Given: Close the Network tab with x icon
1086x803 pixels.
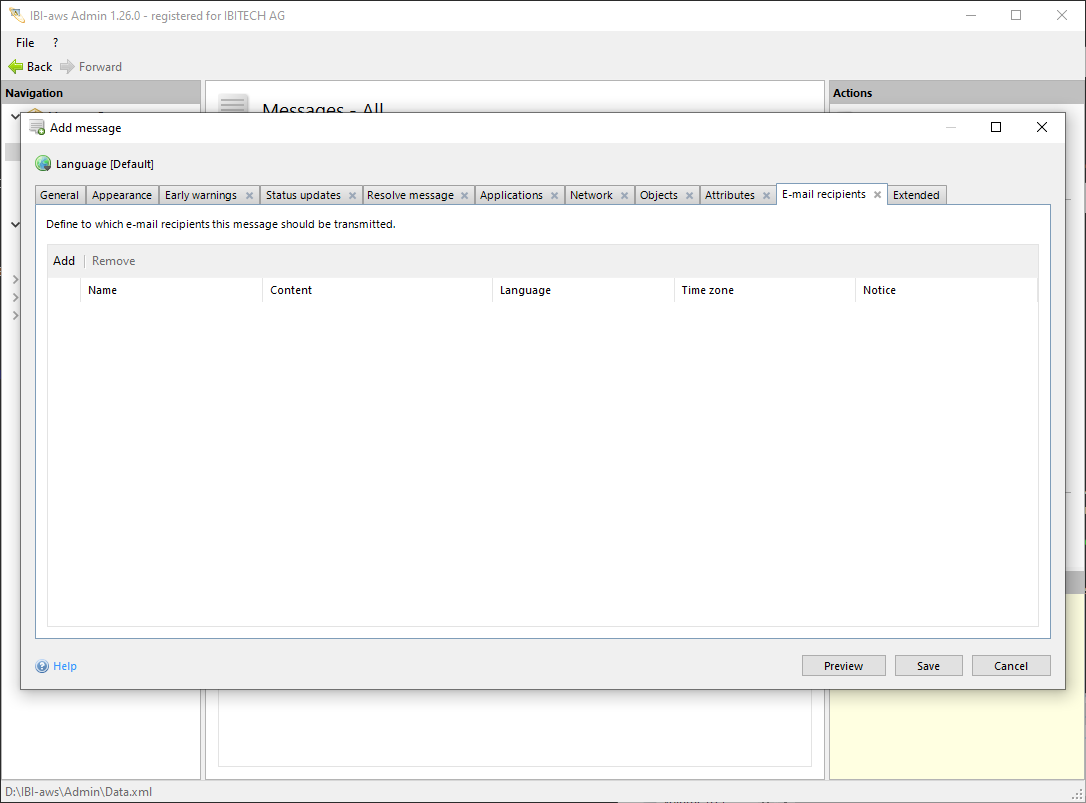Looking at the screenshot, I should [624, 196].
